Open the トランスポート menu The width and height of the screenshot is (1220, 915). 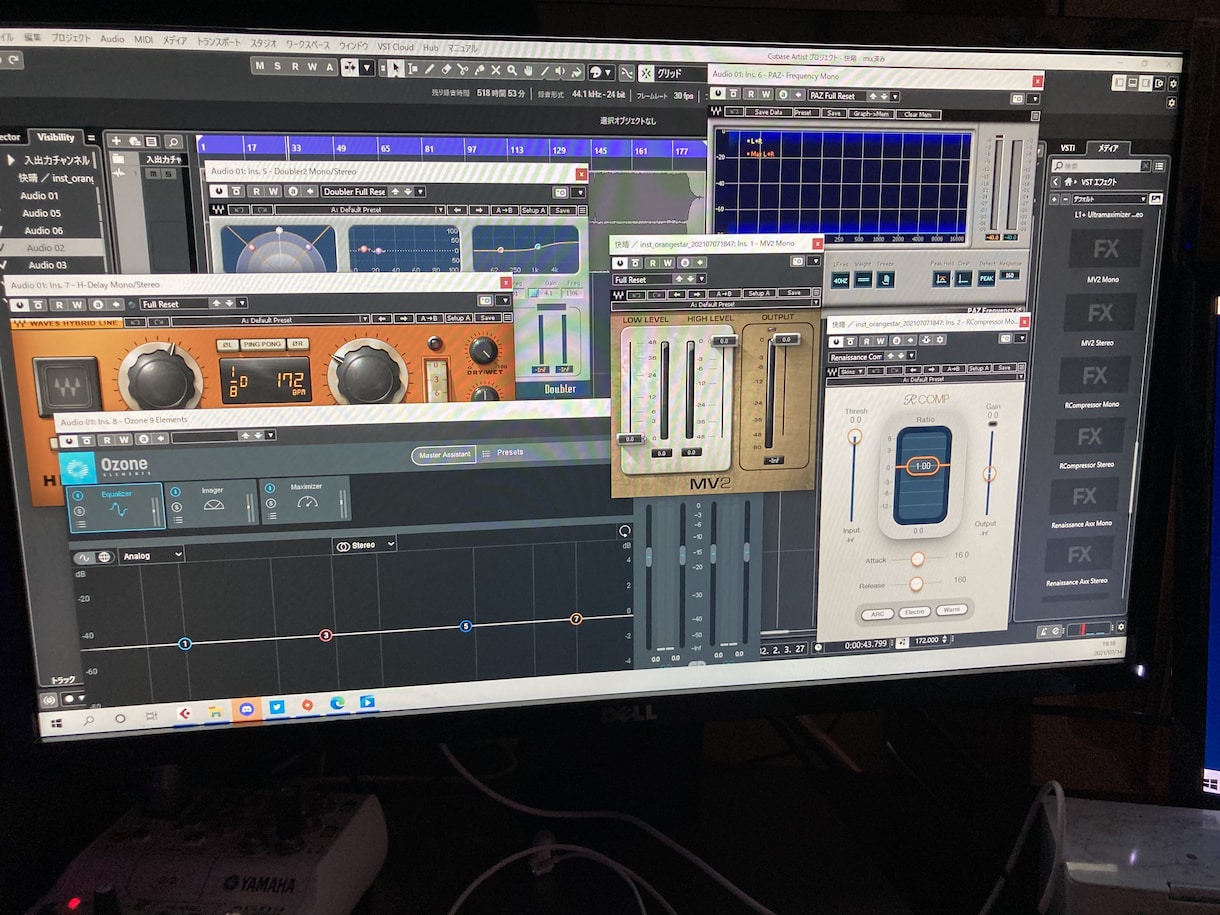point(218,42)
